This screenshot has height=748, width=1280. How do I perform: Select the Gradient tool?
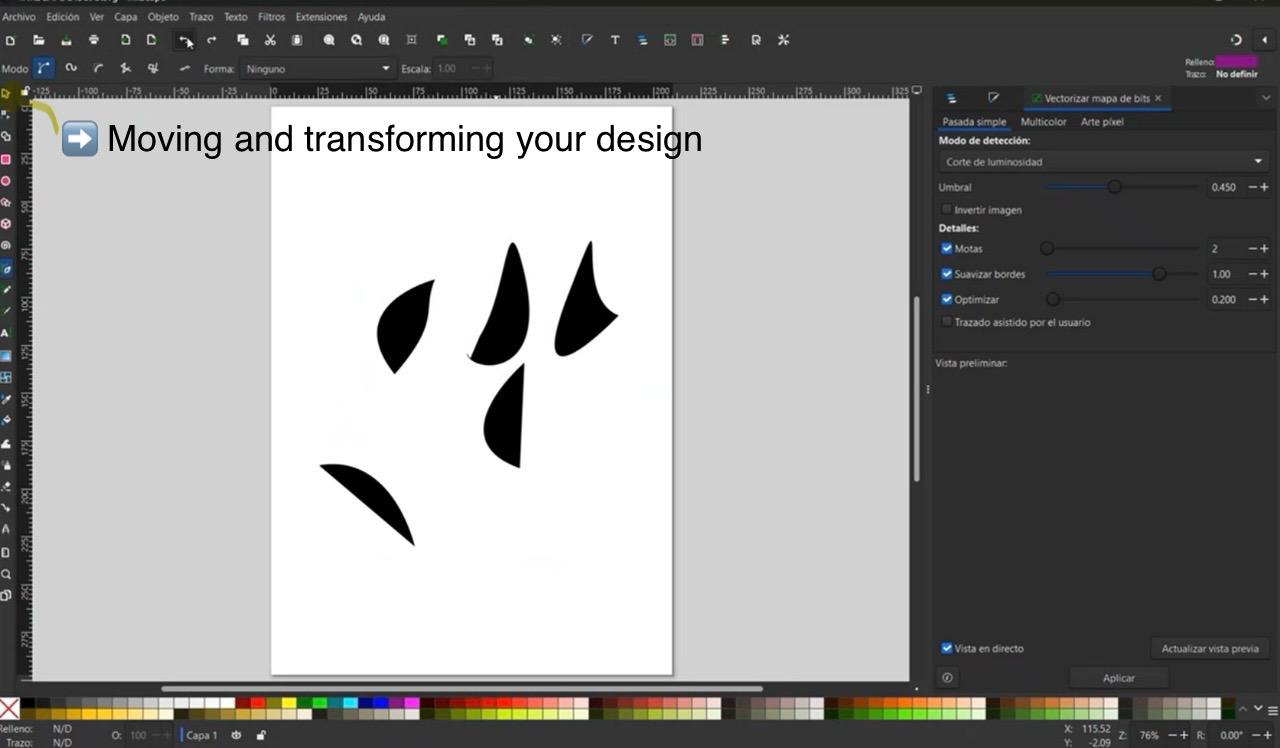coord(6,355)
